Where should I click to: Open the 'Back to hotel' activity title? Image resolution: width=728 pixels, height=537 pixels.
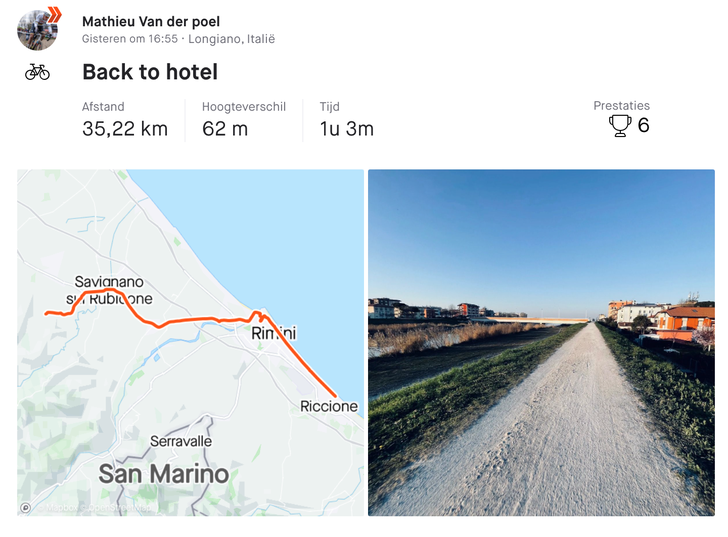[x=150, y=72]
